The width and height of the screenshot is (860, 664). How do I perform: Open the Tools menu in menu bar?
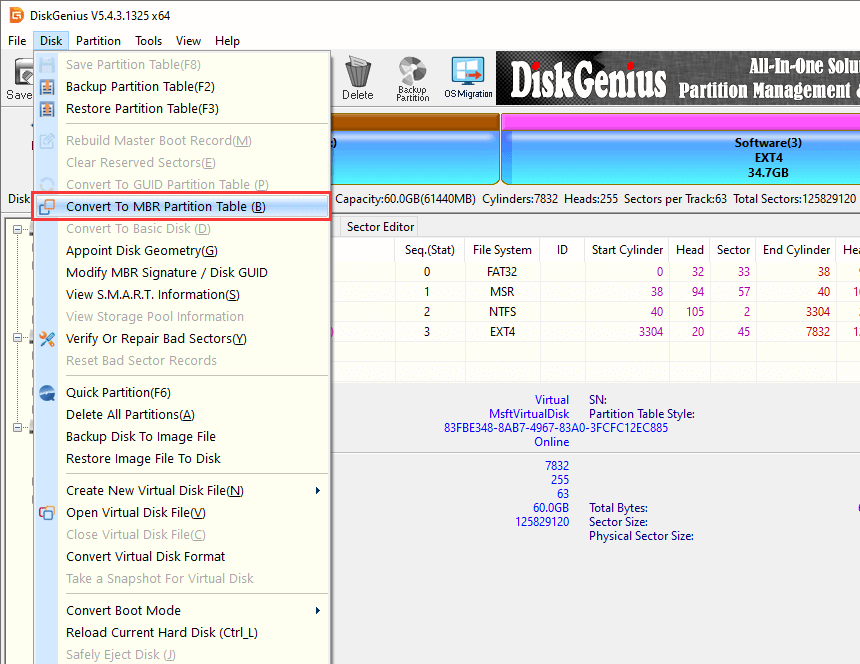click(x=149, y=41)
